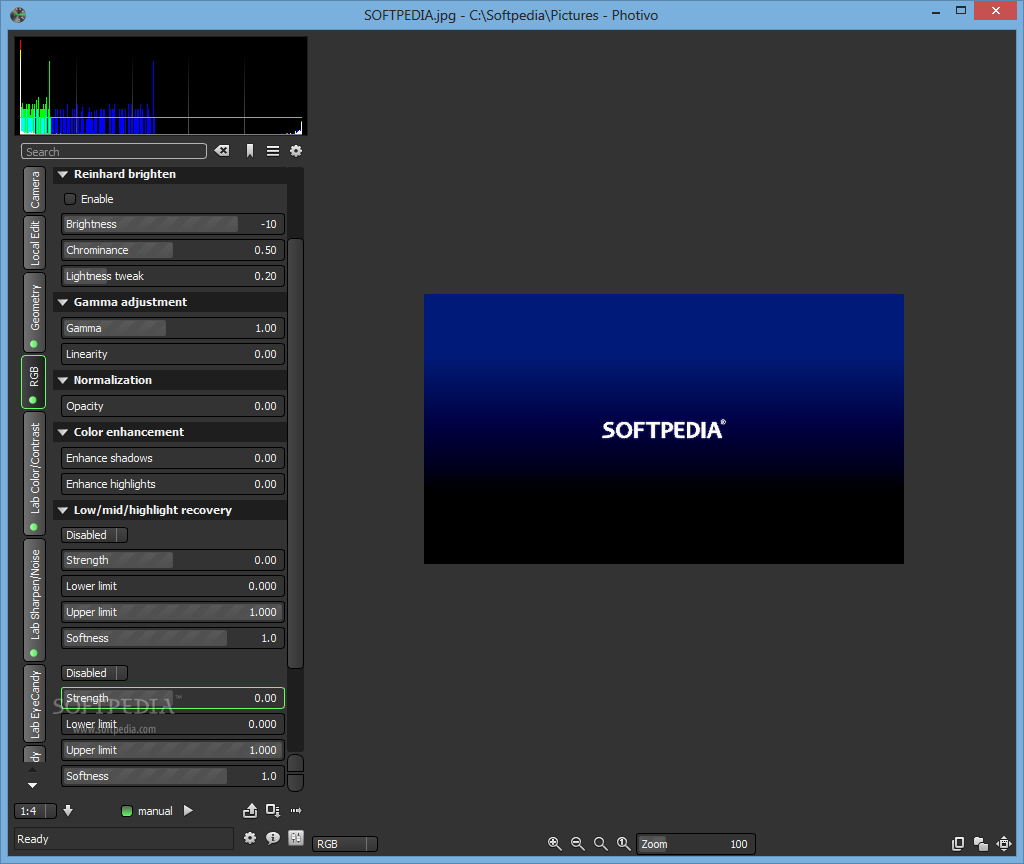1024x864 pixels.
Task: Adjust the Brightness slider at -10
Action: point(173,224)
